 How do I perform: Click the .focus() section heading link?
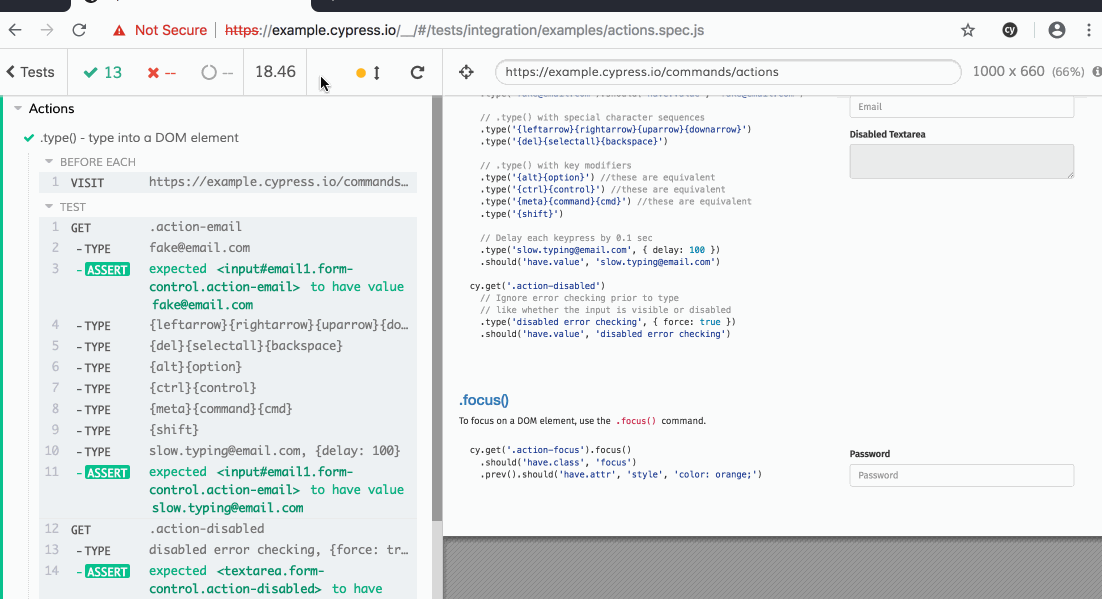484,400
